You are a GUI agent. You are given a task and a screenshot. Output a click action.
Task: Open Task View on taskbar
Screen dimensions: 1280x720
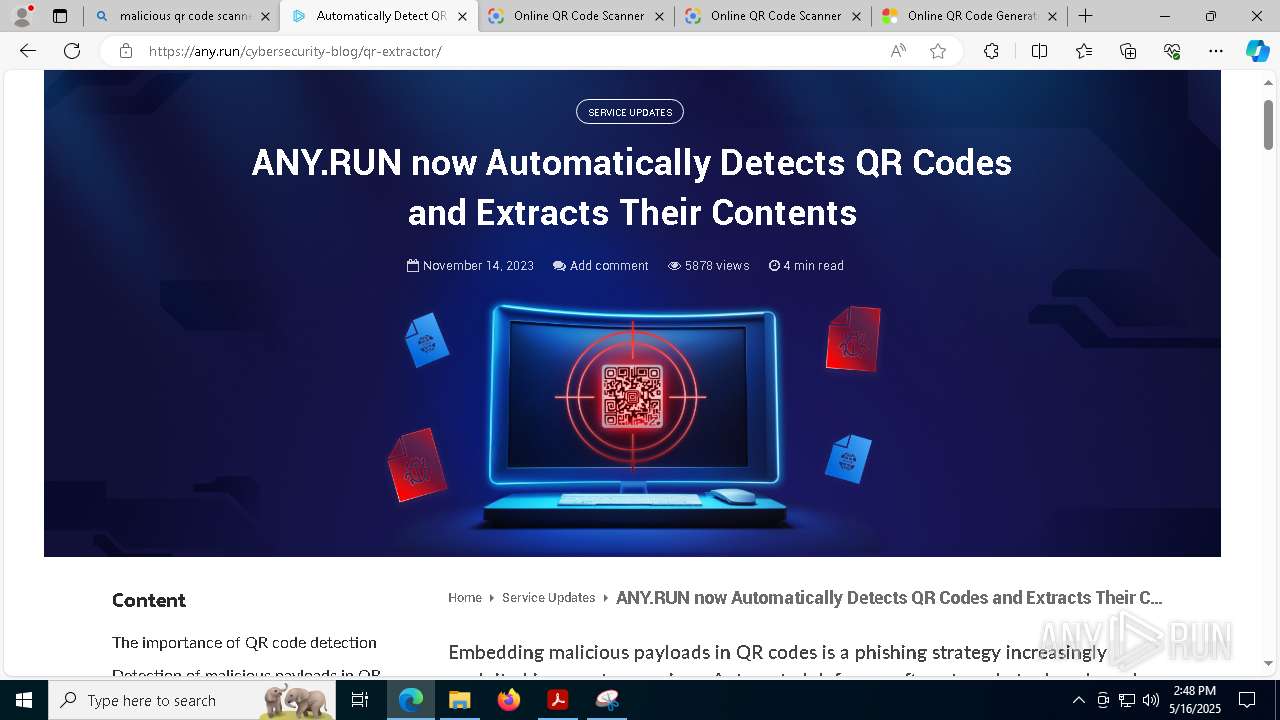point(360,700)
